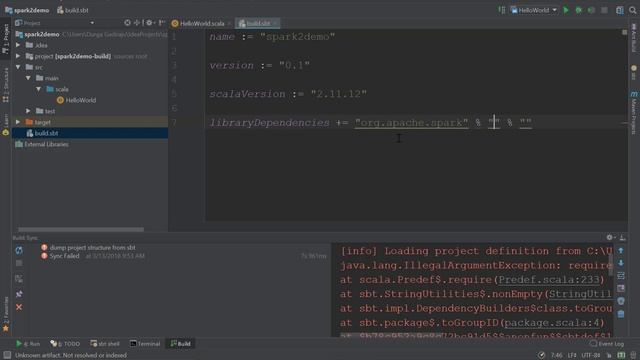Image resolution: width=640 pixels, height=360 pixels.
Task: Restart sync with the refresh icon
Action: coord(19,250)
